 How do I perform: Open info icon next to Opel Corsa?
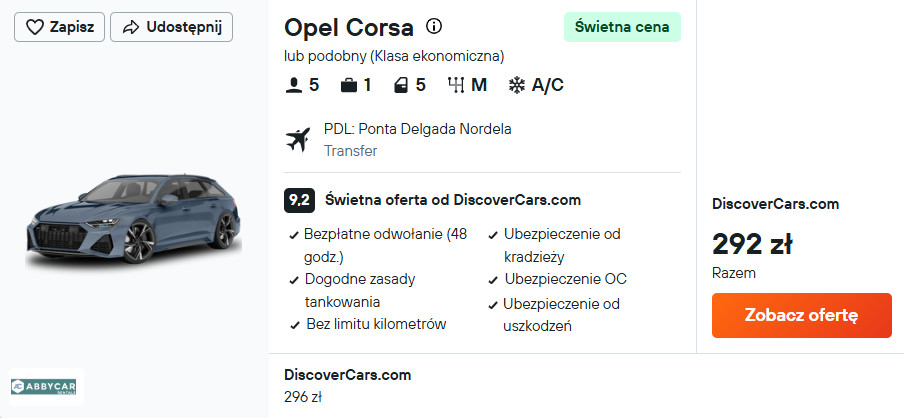click(x=434, y=26)
